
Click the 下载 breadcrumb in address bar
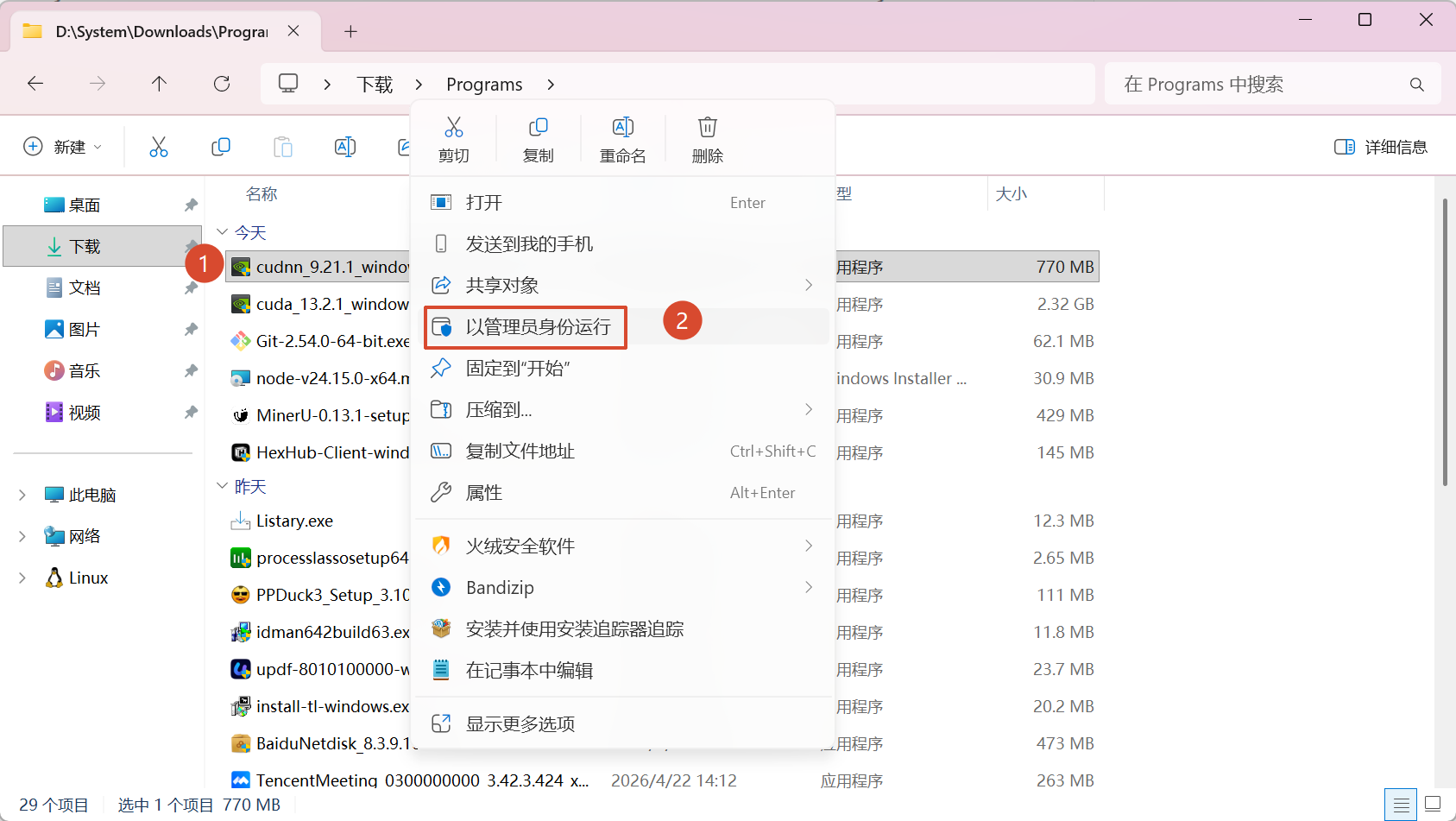coord(375,85)
